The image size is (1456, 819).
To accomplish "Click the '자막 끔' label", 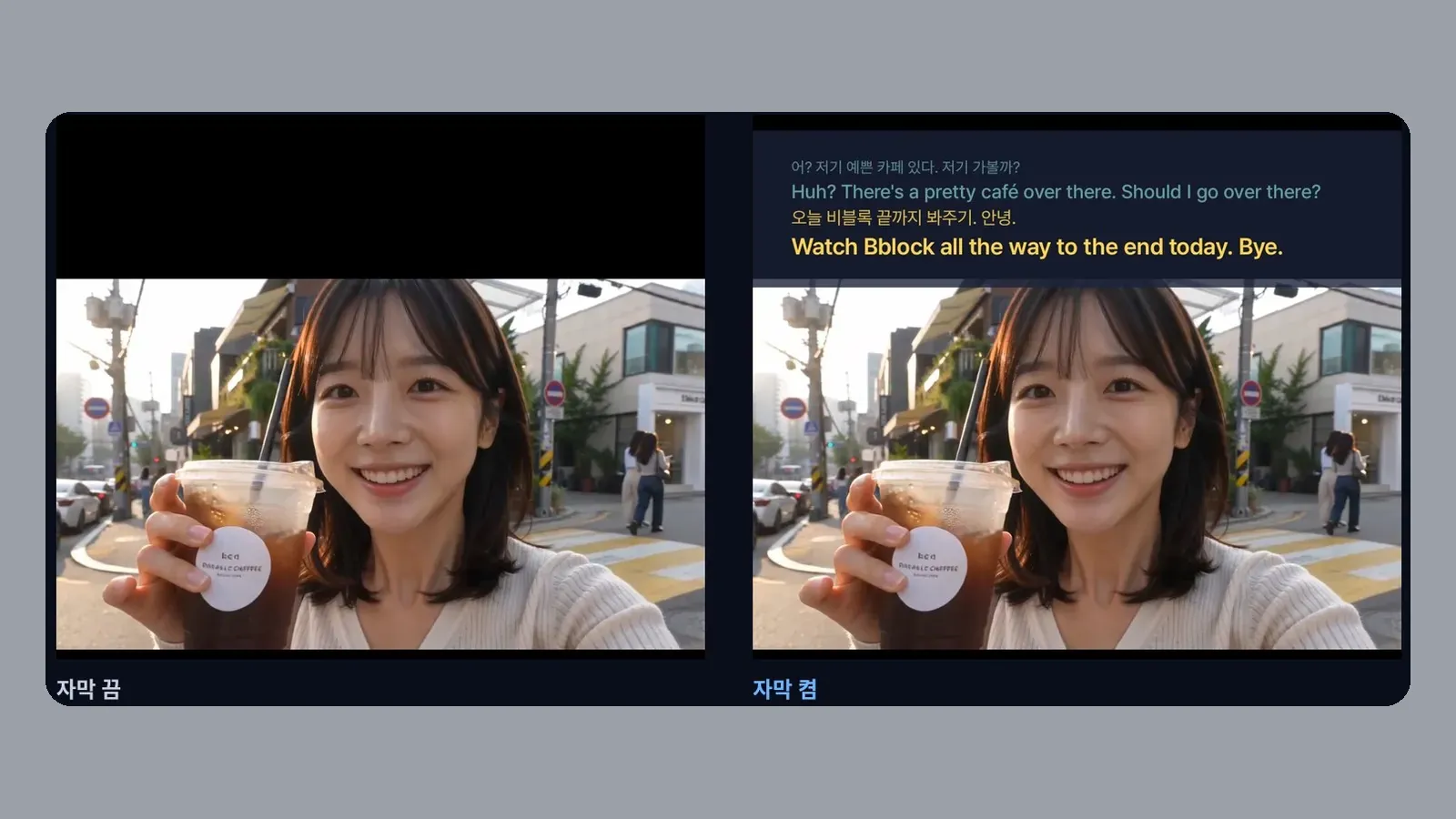I will [x=88, y=689].
